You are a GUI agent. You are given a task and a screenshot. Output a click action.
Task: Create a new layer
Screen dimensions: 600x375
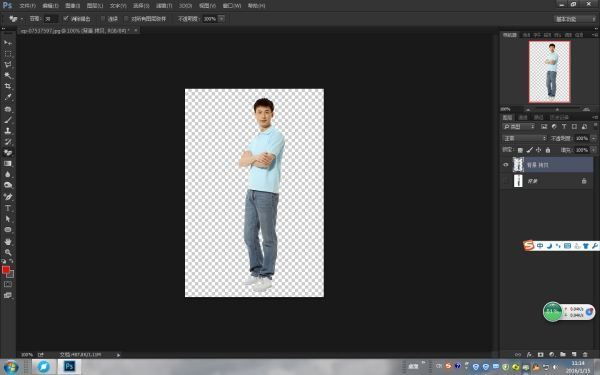(574, 355)
